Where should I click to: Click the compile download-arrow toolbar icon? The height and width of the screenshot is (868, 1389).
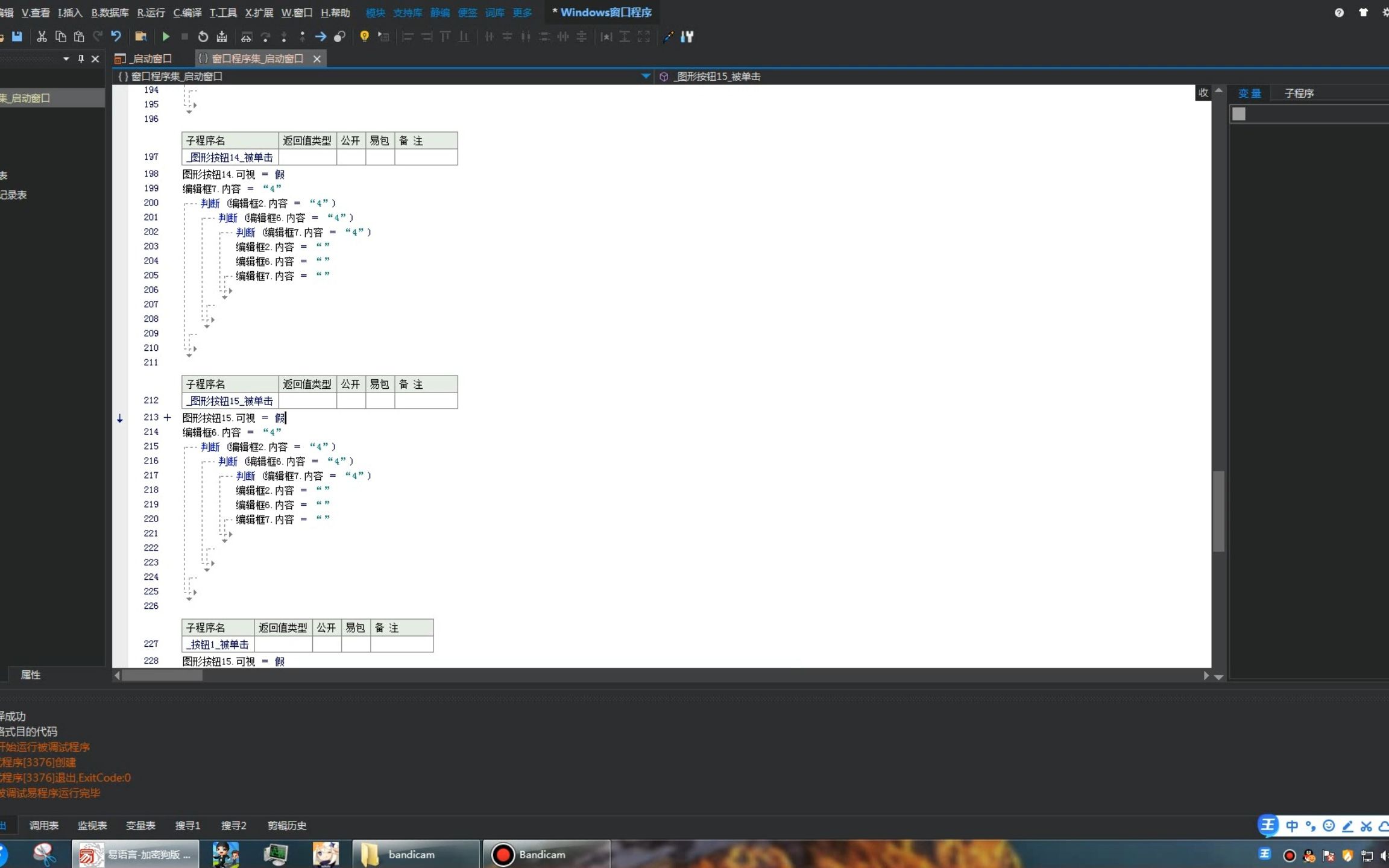coord(222,37)
